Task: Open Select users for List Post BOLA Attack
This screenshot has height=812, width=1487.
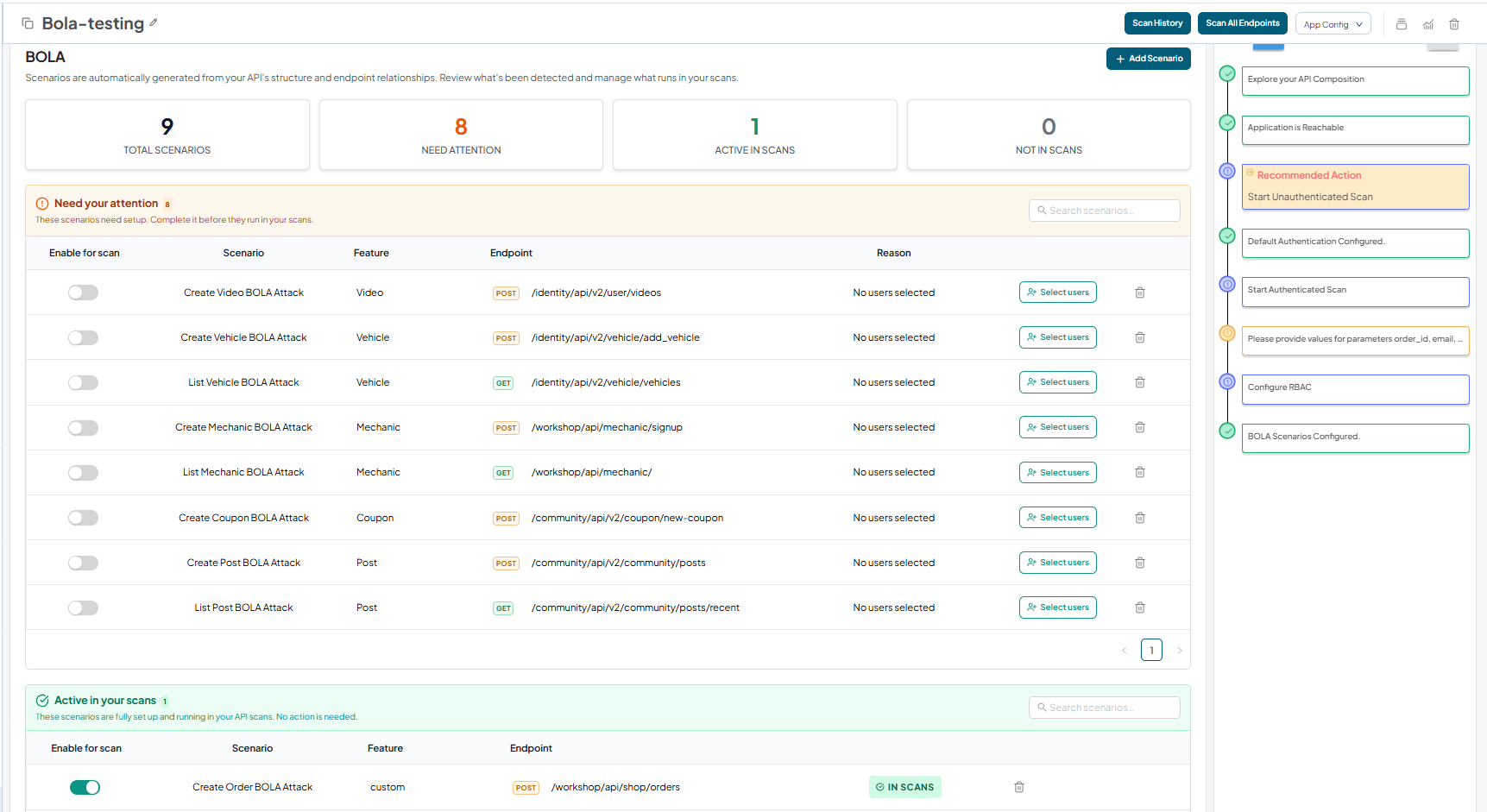Action: 1057,607
